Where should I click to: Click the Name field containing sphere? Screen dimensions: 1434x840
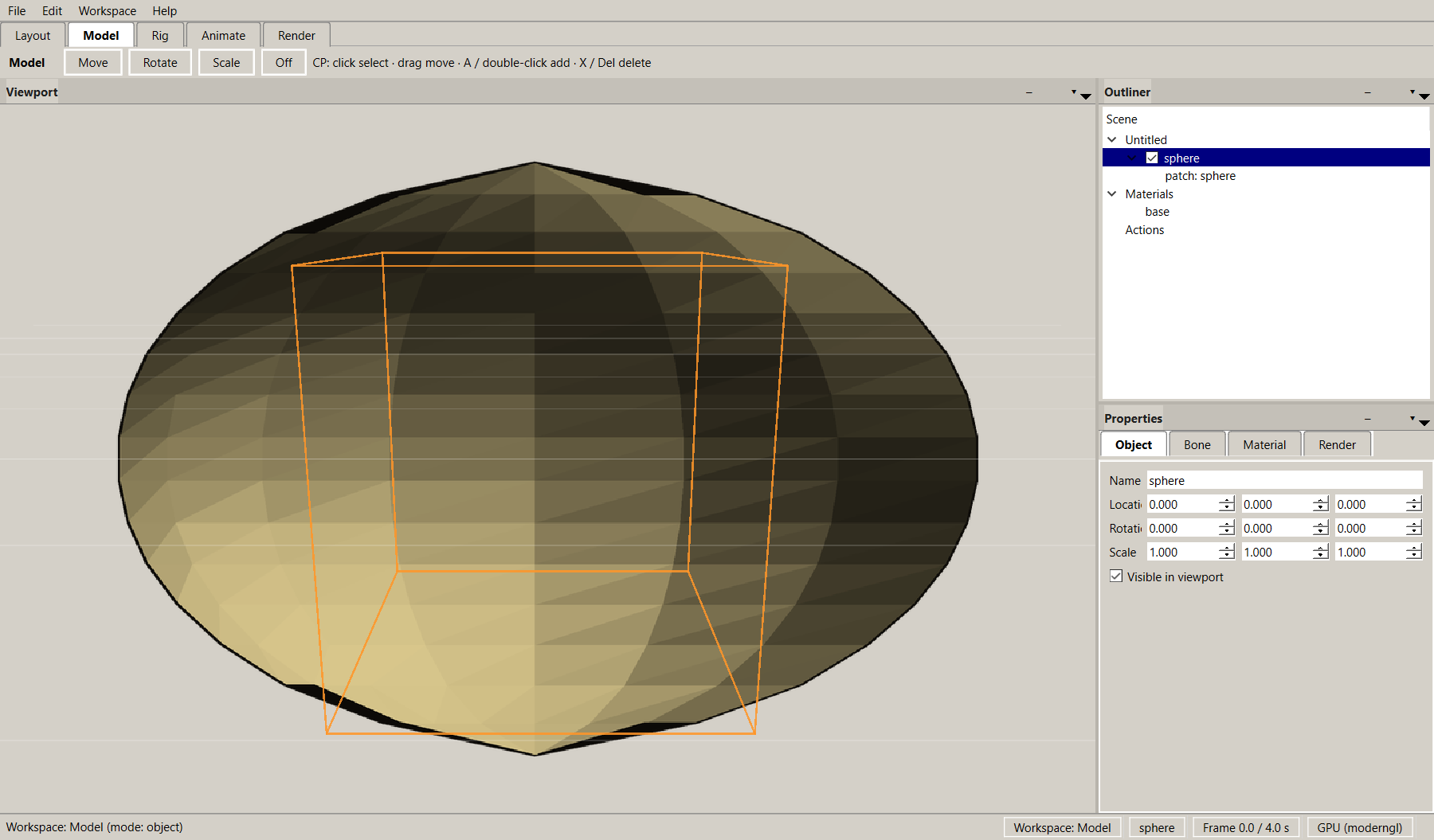(1284, 480)
